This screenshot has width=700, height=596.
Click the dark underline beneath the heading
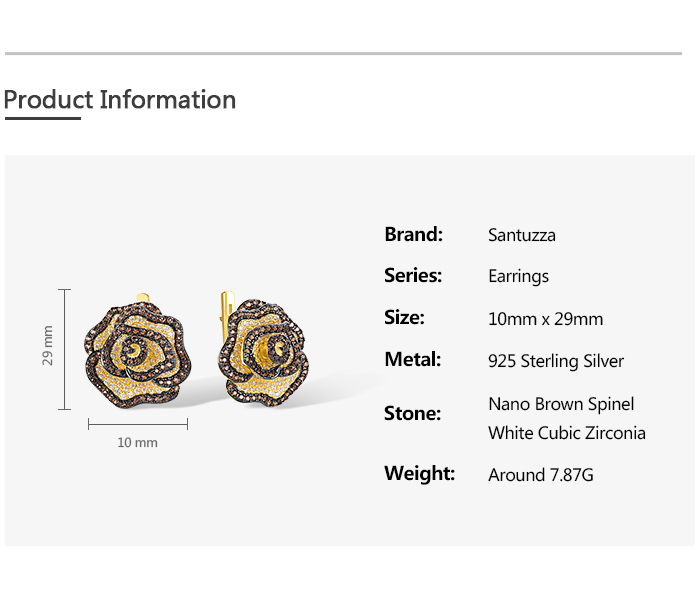click(x=42, y=118)
